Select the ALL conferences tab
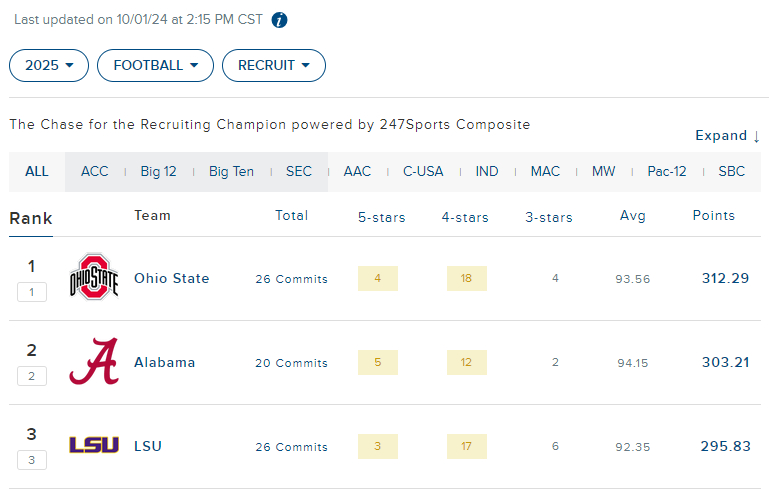Viewport: 769px width, 489px height. (x=37, y=172)
